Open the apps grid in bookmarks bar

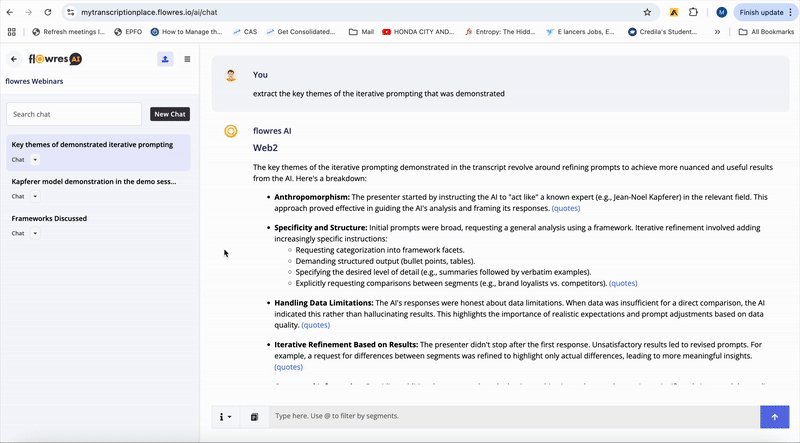[12, 32]
